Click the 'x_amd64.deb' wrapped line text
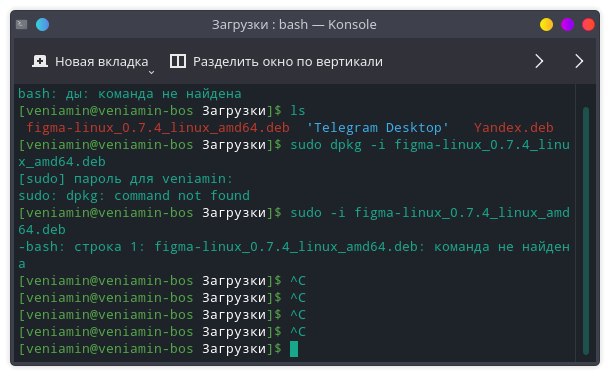Viewport: 610px width, 376px height. point(62,162)
